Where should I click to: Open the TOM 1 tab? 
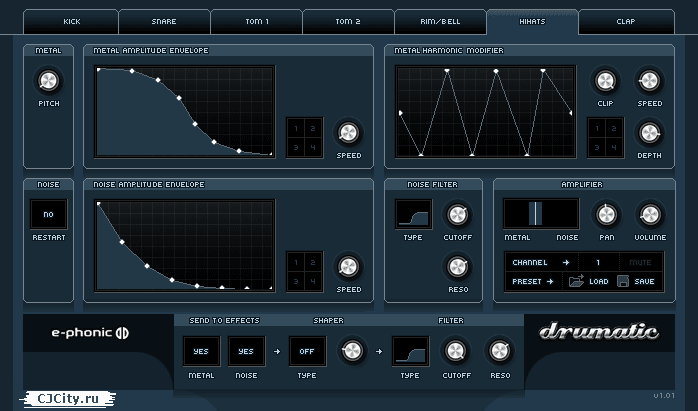click(257, 21)
